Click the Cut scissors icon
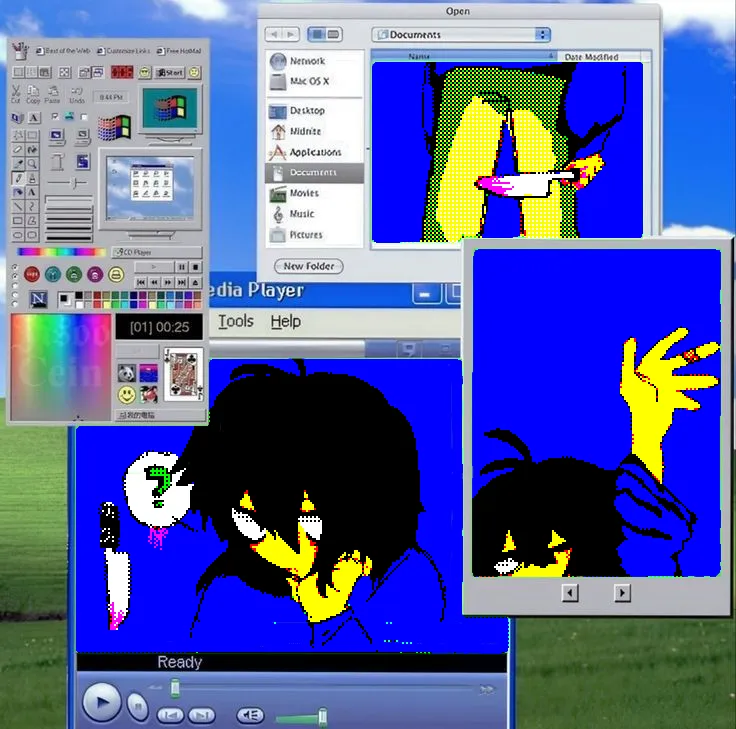Screen dimensions: 736x729 (15, 91)
